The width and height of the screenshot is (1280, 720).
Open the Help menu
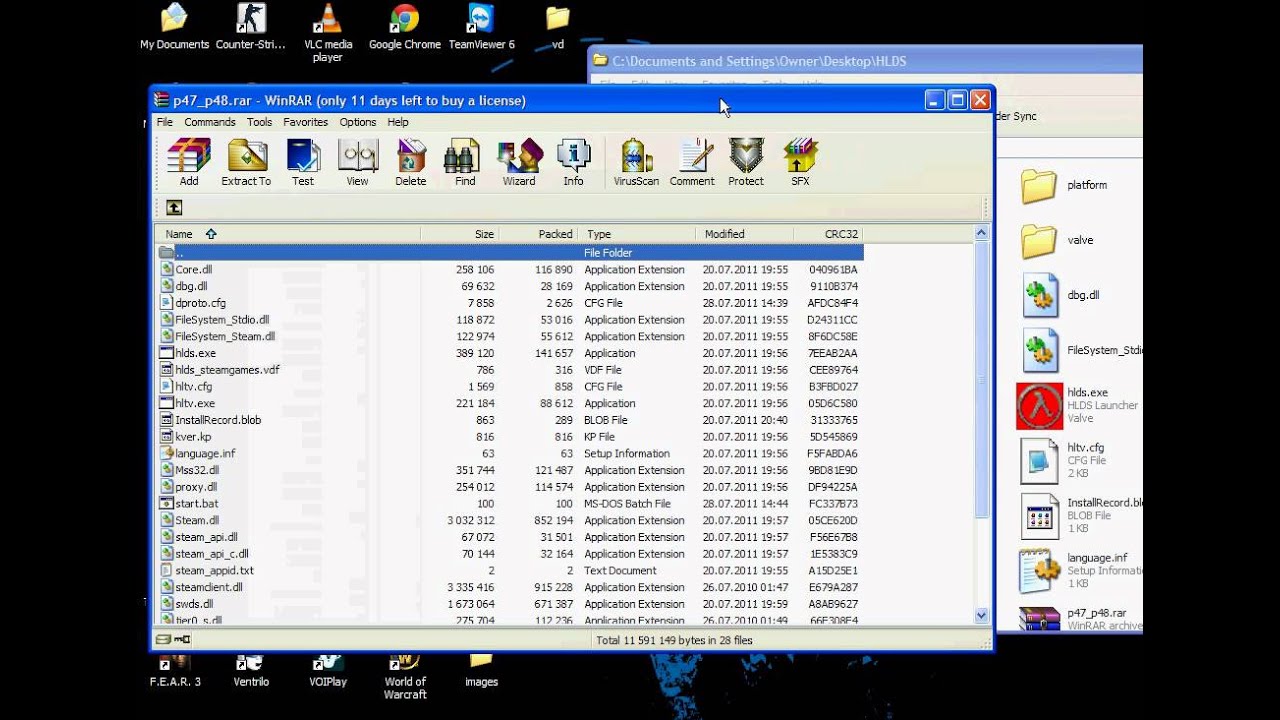coord(398,122)
